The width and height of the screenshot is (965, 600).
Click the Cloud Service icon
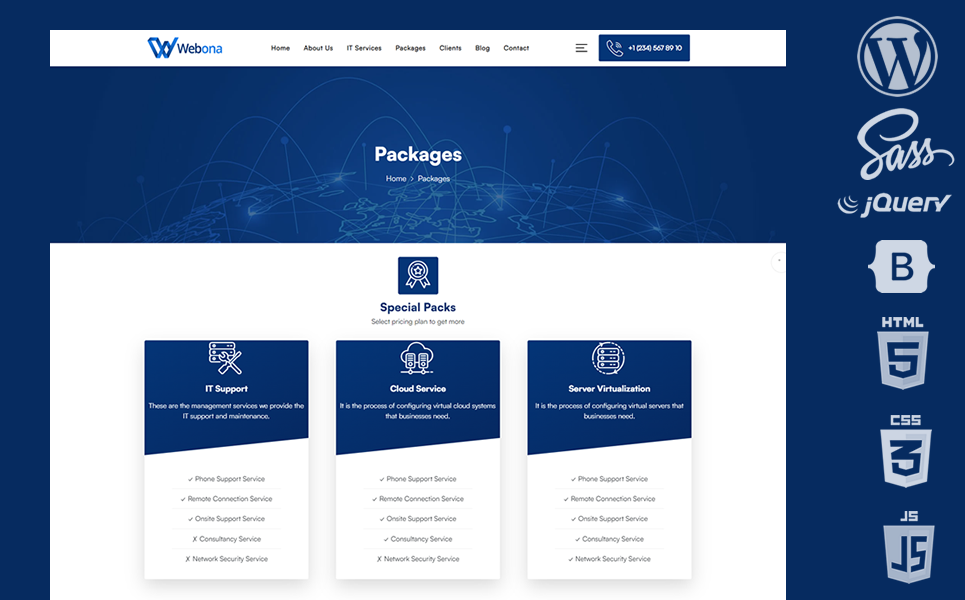click(x=417, y=358)
